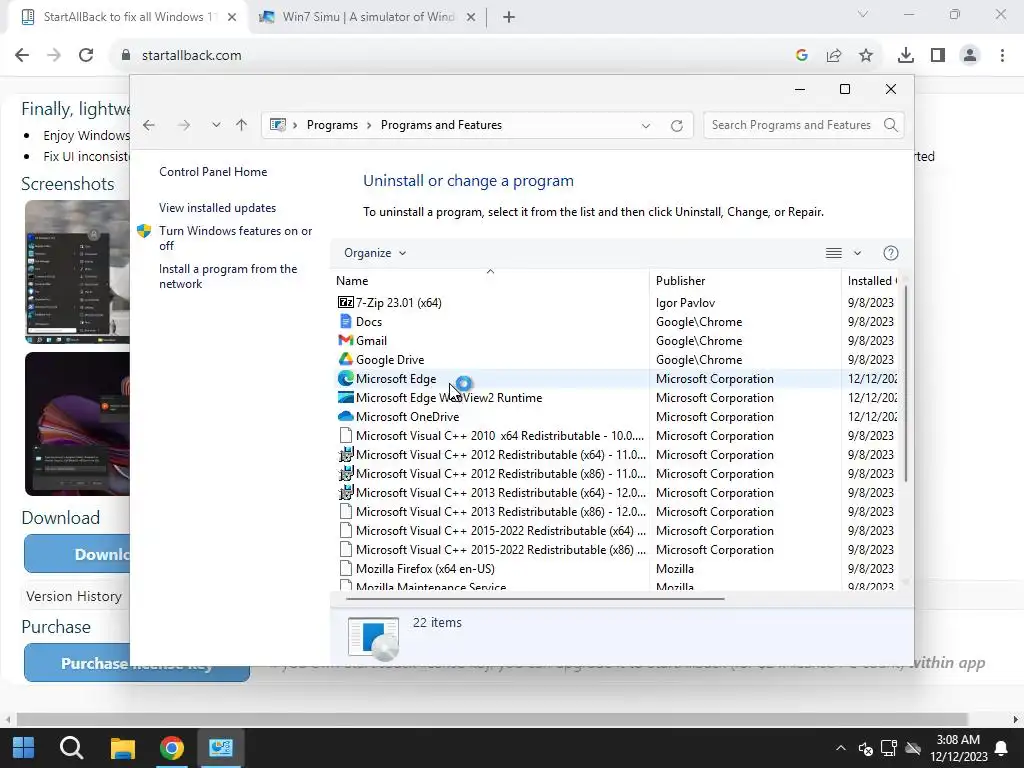
Task: Expand the Organize dropdown
Action: [x=375, y=253]
